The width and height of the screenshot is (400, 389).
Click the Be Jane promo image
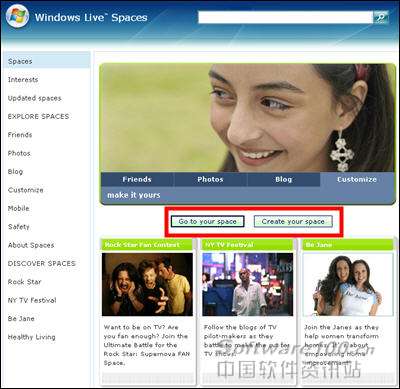pos(348,284)
